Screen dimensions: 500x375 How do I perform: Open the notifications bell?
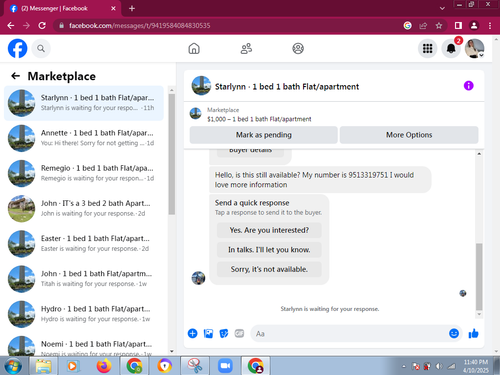[x=451, y=49]
